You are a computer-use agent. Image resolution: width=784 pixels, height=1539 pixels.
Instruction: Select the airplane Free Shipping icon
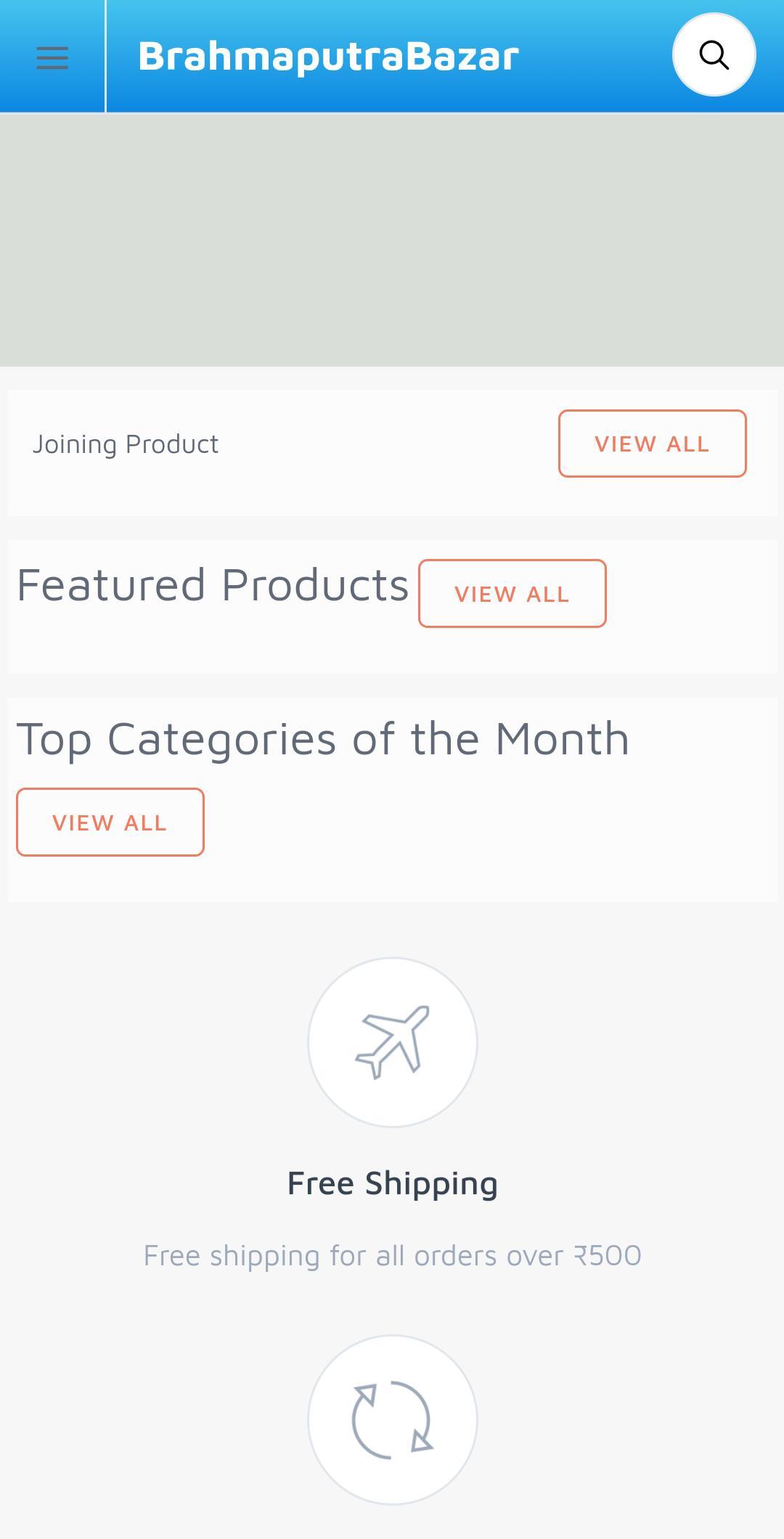392,1042
